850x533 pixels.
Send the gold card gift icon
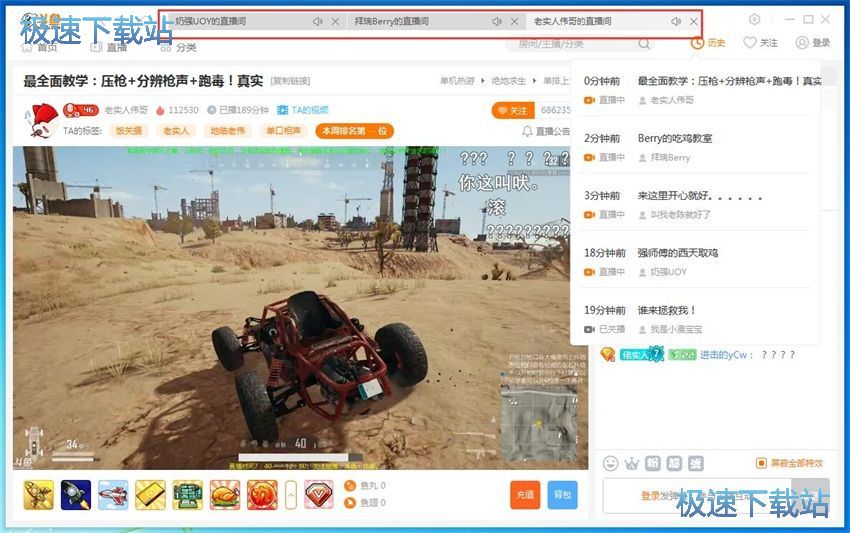coord(150,495)
